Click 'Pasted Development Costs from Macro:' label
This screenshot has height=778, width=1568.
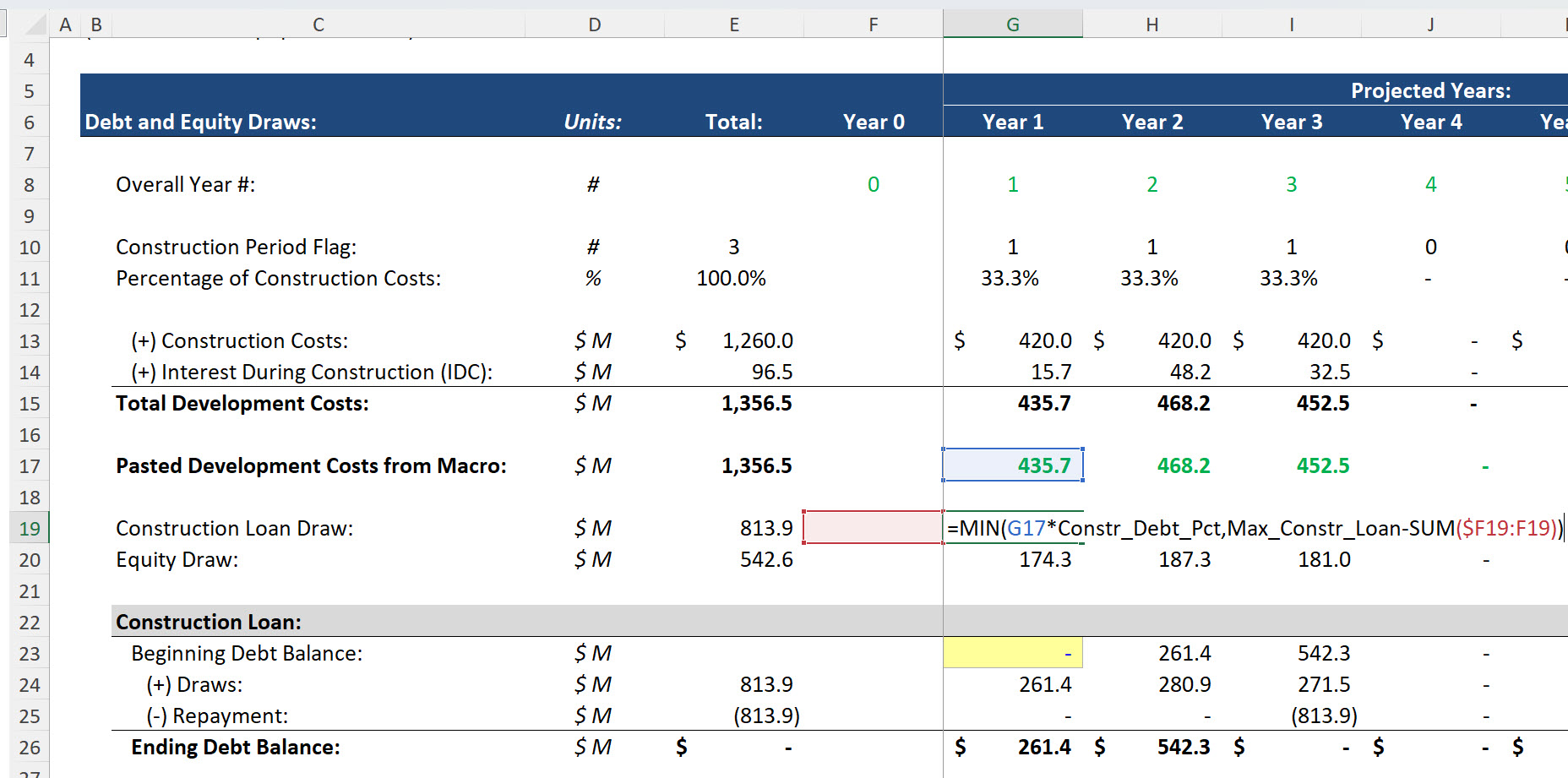[311, 465]
